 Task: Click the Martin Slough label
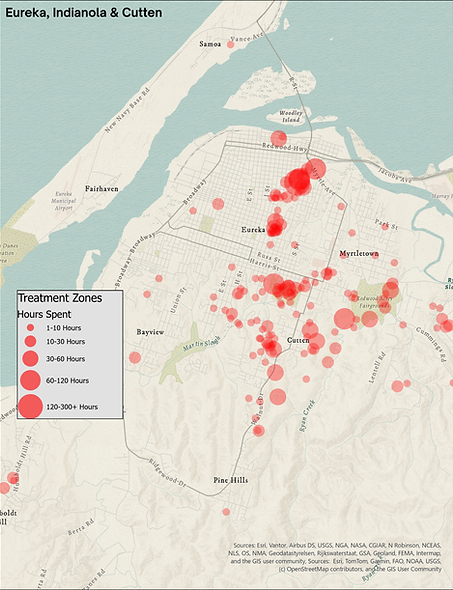click(202, 343)
